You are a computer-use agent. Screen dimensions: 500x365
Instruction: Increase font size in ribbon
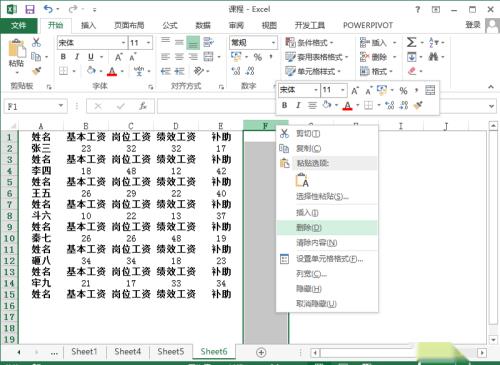[119, 57]
